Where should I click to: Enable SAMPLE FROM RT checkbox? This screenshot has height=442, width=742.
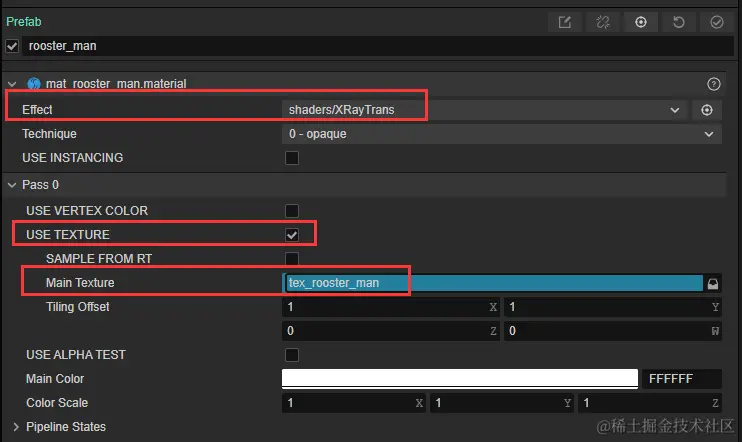coord(292,259)
